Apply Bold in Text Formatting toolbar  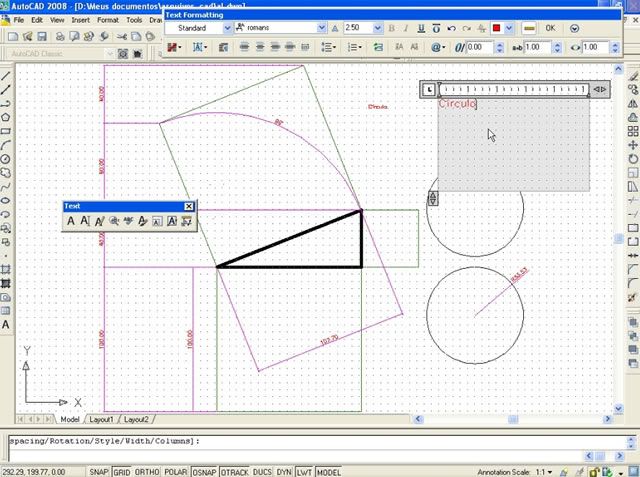pyautogui.click(x=391, y=28)
